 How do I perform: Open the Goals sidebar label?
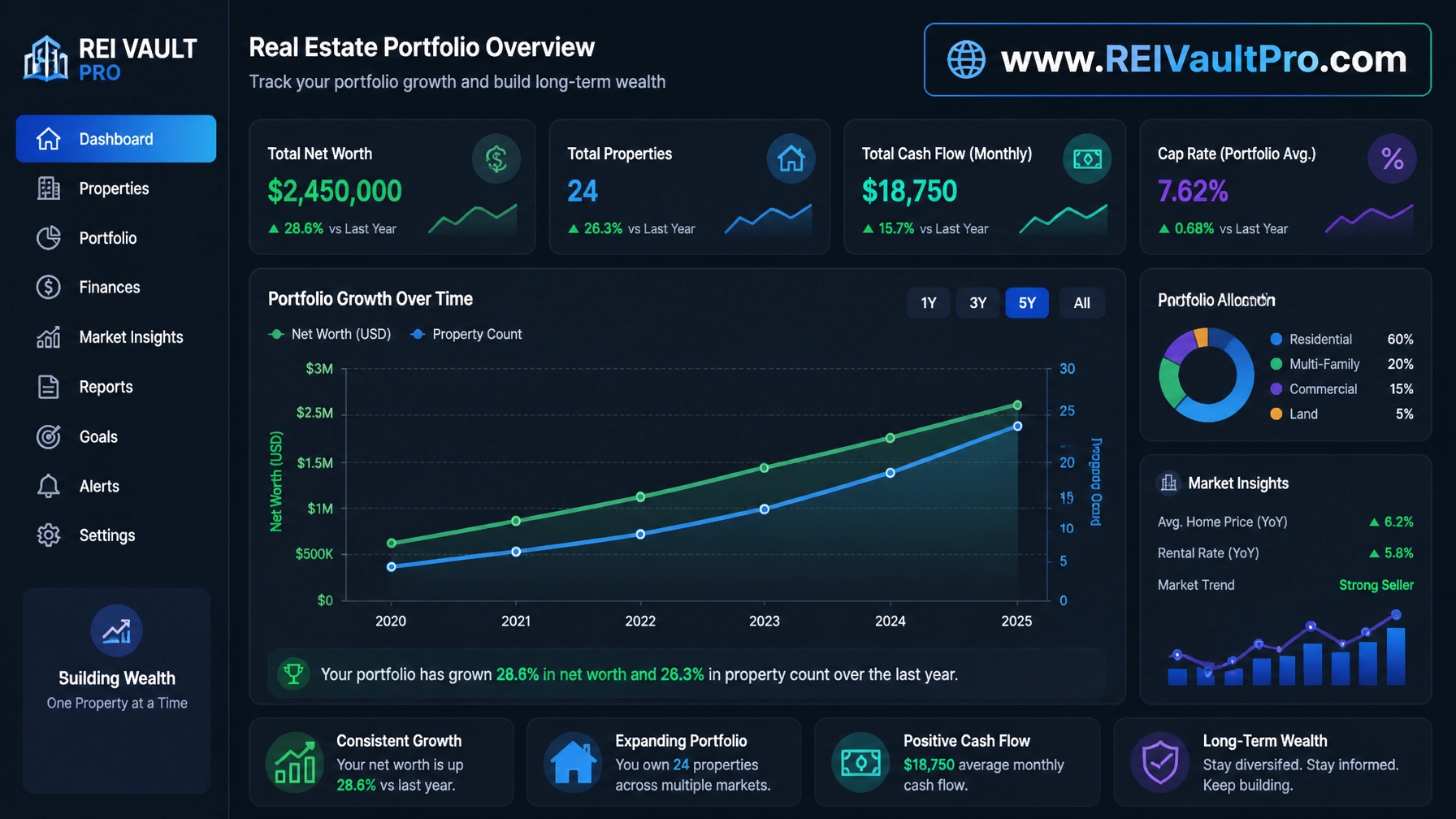[98, 436]
